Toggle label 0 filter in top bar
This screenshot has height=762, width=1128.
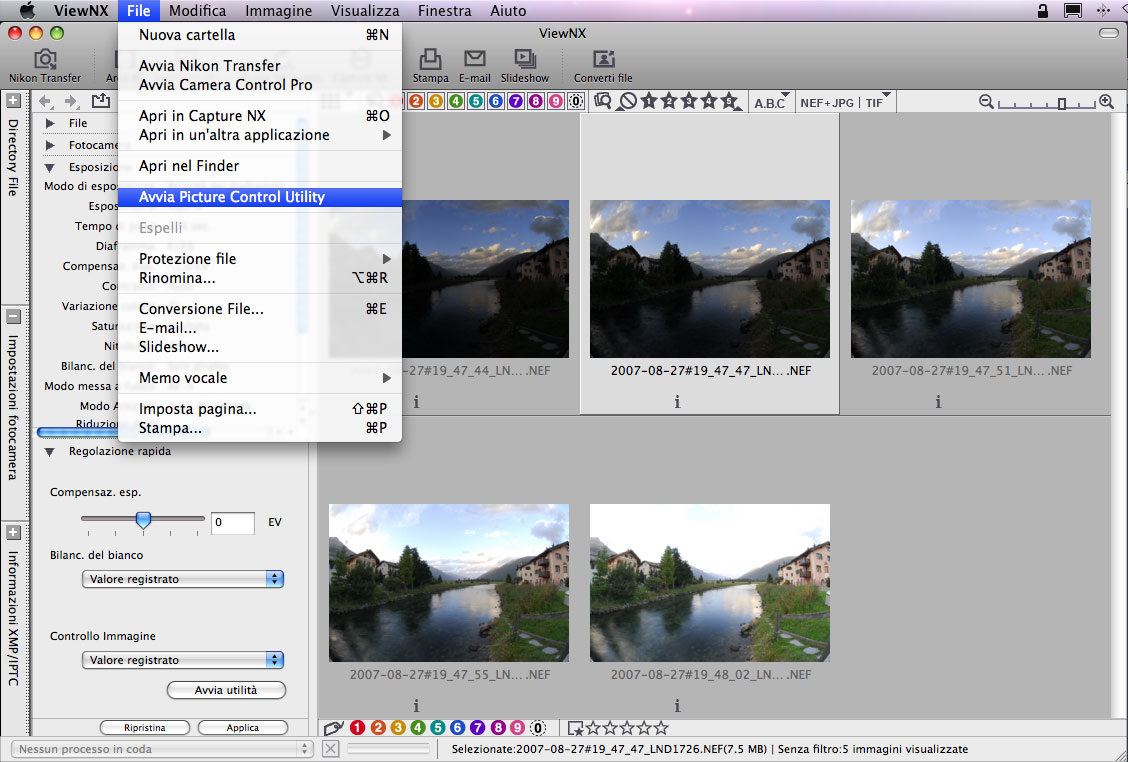576,101
